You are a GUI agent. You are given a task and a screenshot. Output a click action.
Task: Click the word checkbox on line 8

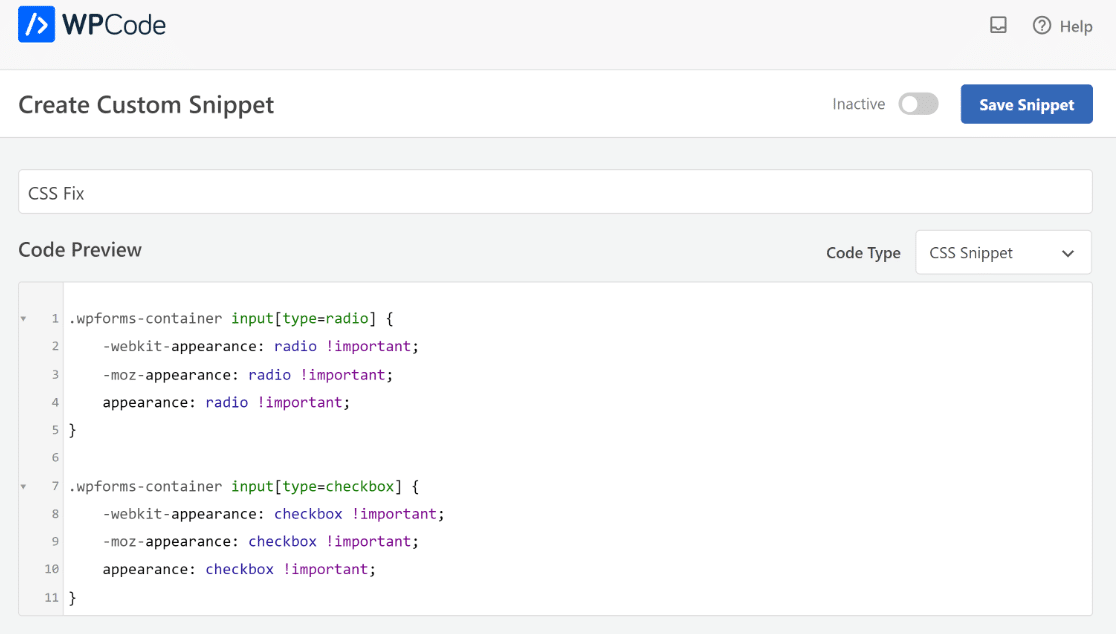308,513
